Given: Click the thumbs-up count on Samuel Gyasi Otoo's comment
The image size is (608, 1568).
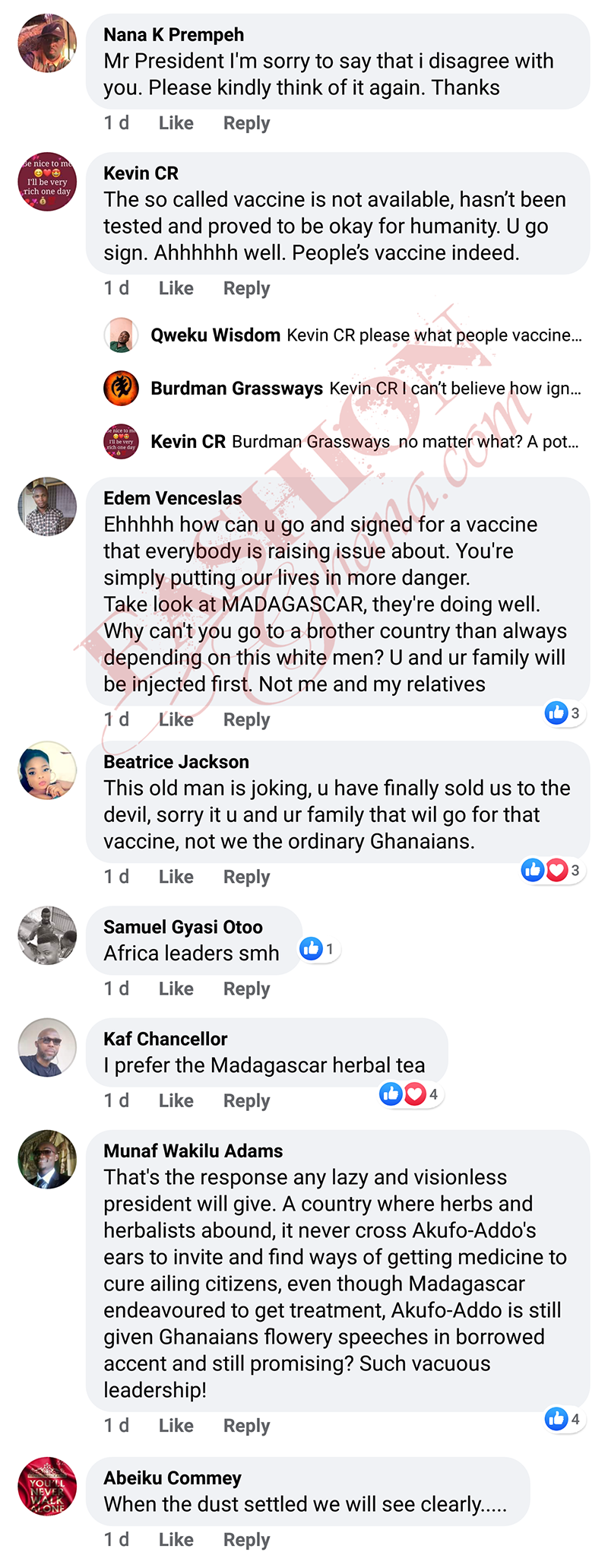Looking at the screenshot, I should point(320,948).
